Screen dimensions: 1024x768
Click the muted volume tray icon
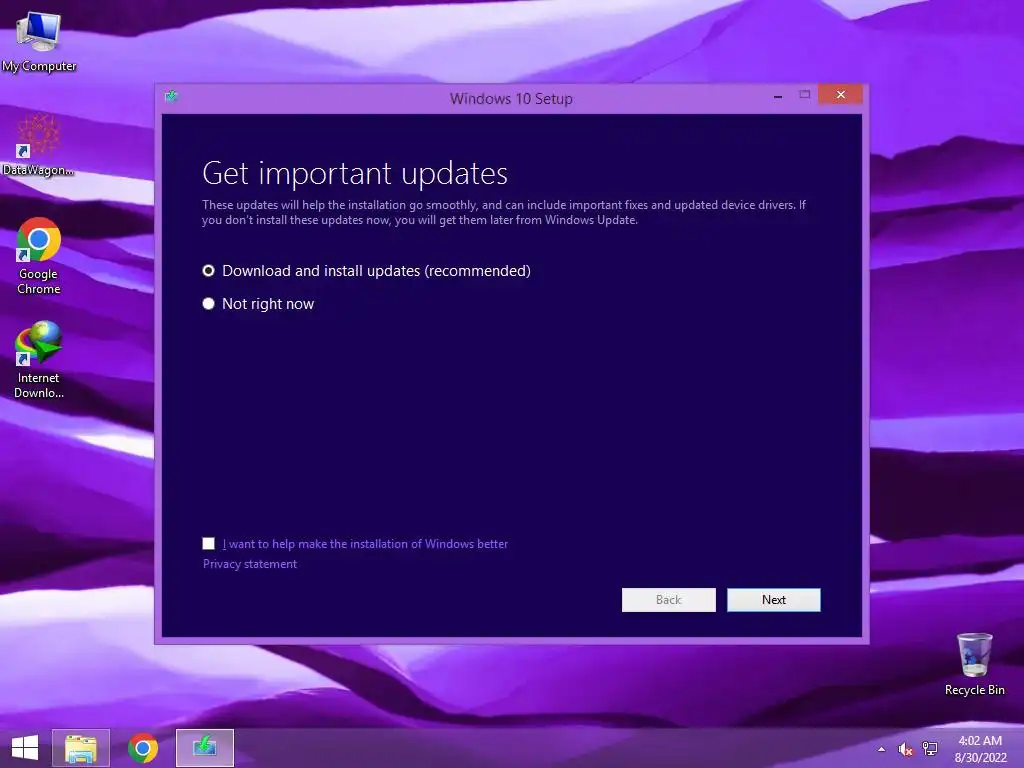pyautogui.click(x=905, y=749)
